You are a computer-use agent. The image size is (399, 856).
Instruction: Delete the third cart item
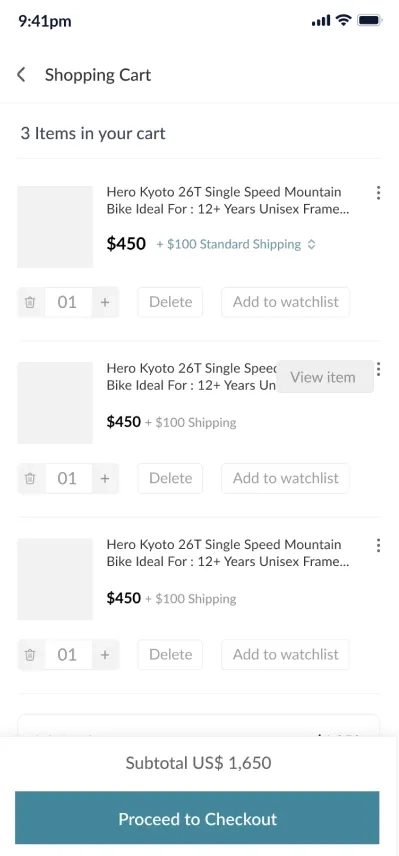coord(170,655)
